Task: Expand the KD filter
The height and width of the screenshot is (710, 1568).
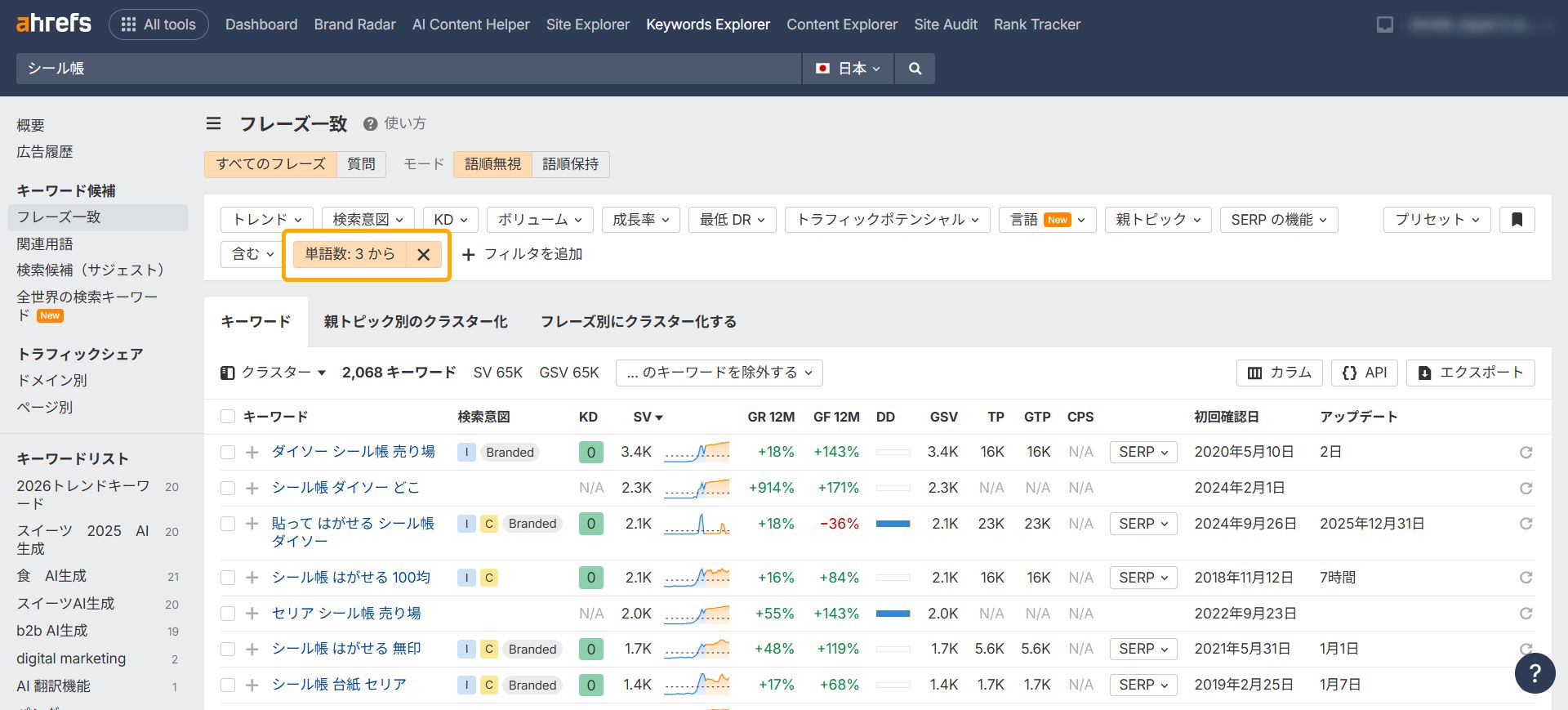Action: pyautogui.click(x=451, y=220)
